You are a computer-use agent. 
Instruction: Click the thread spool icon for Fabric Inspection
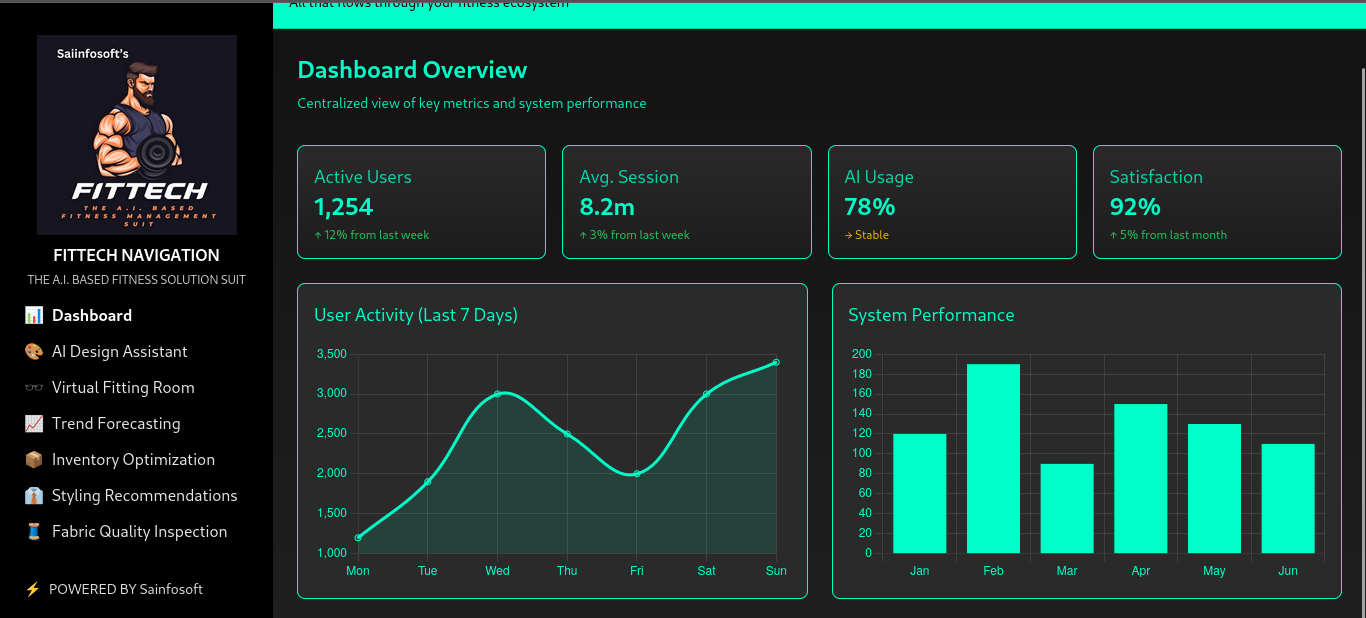pyautogui.click(x=34, y=532)
